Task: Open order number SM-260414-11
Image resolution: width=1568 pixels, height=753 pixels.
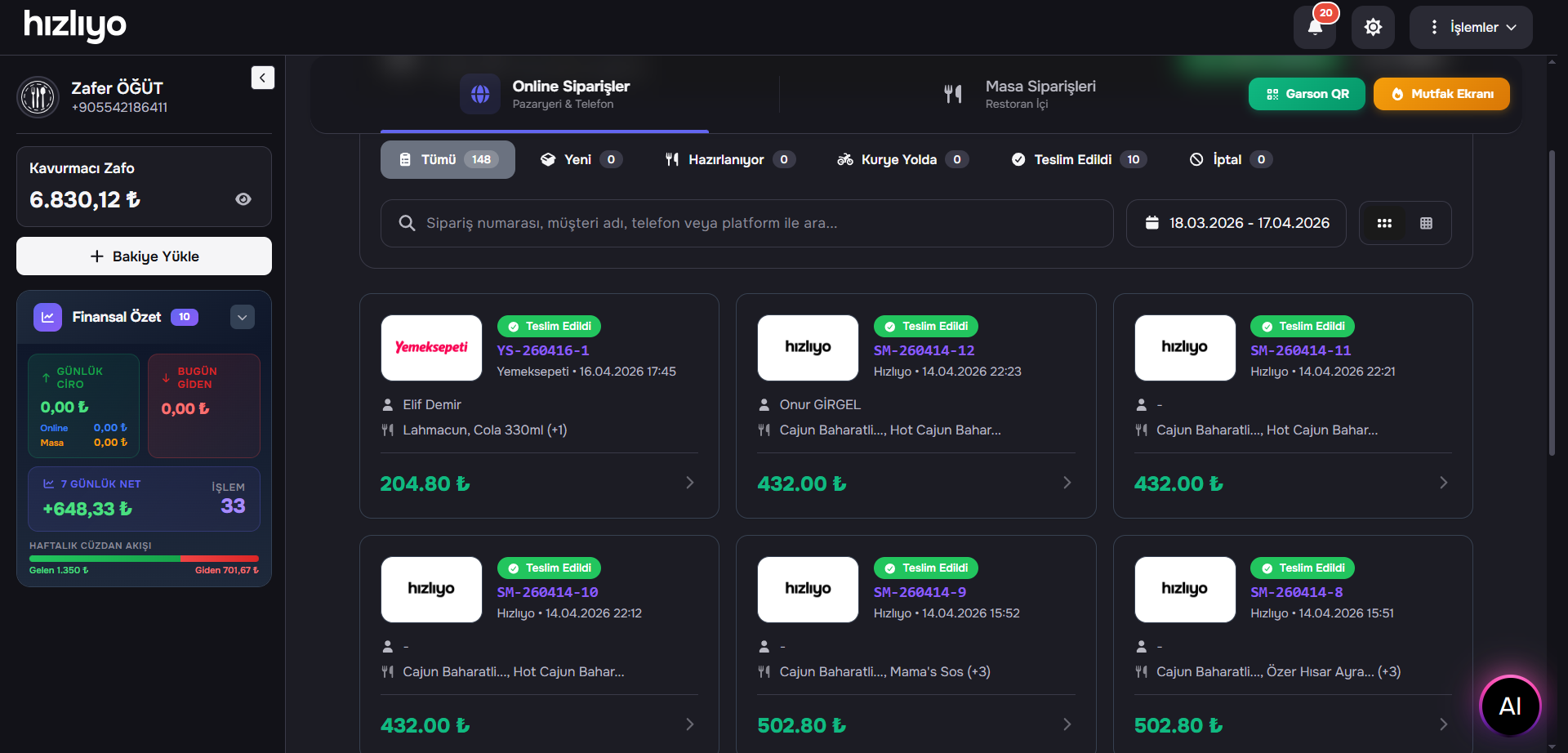Action: (x=1300, y=350)
